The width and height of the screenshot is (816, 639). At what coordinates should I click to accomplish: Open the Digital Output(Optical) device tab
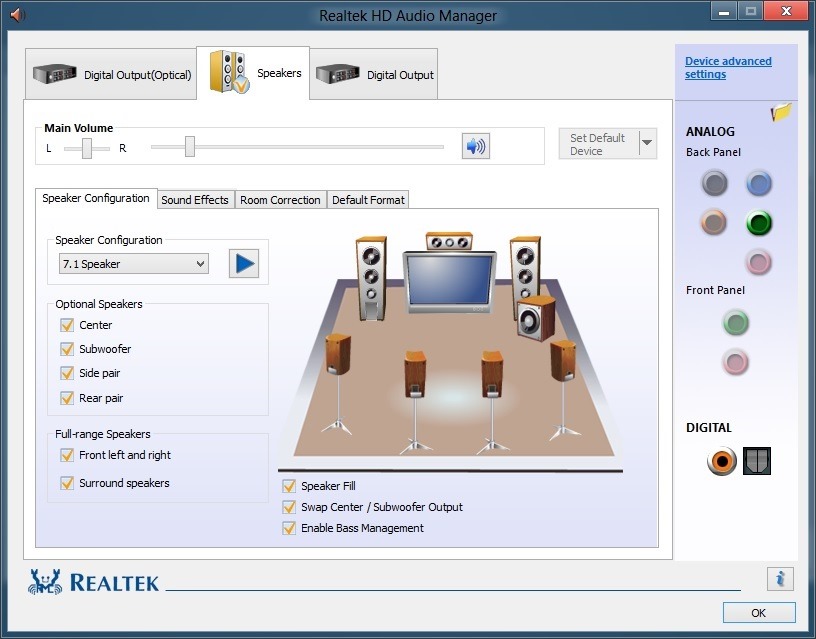pyautogui.click(x=110, y=73)
